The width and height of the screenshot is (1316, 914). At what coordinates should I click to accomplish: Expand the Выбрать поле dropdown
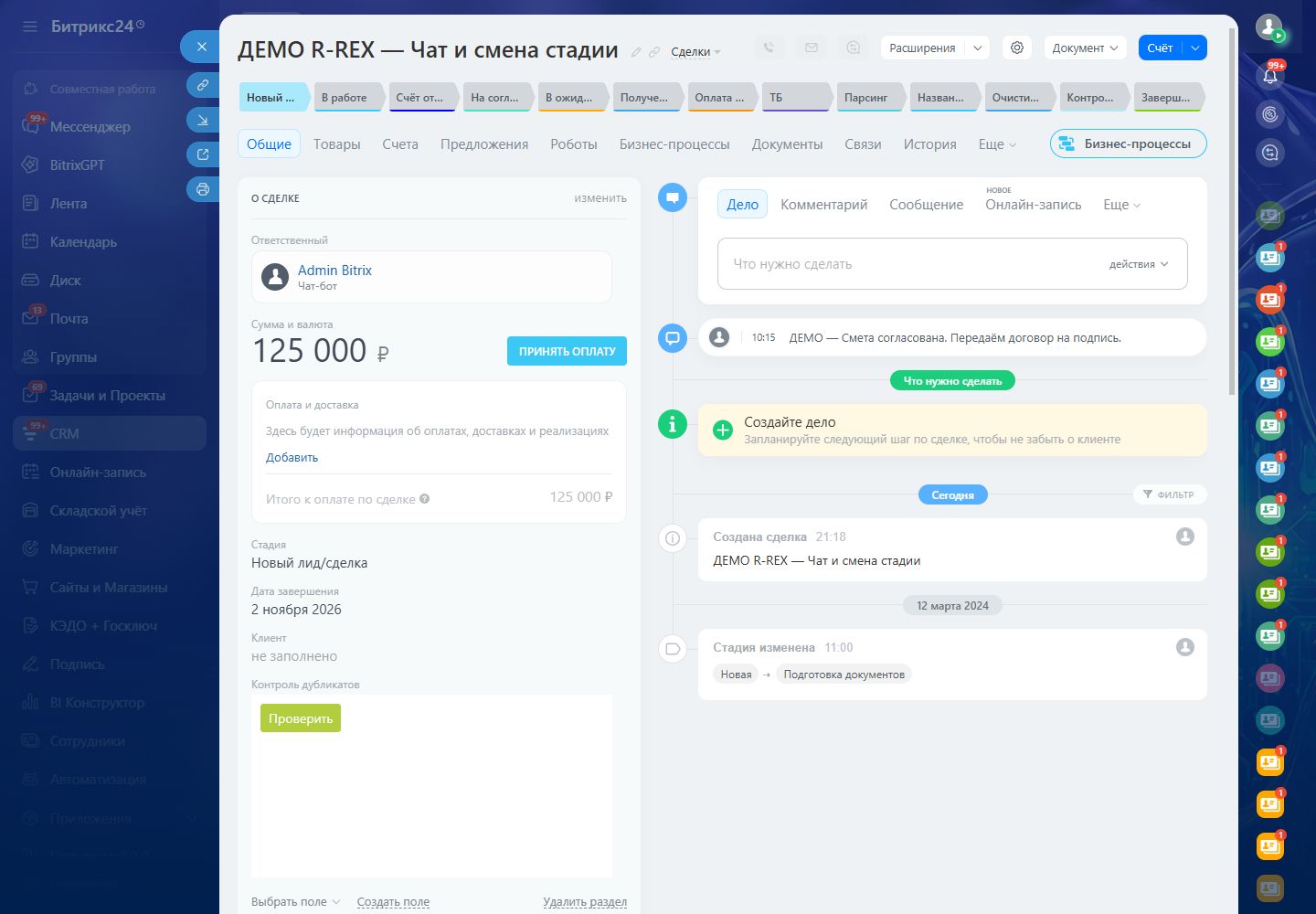point(295,902)
